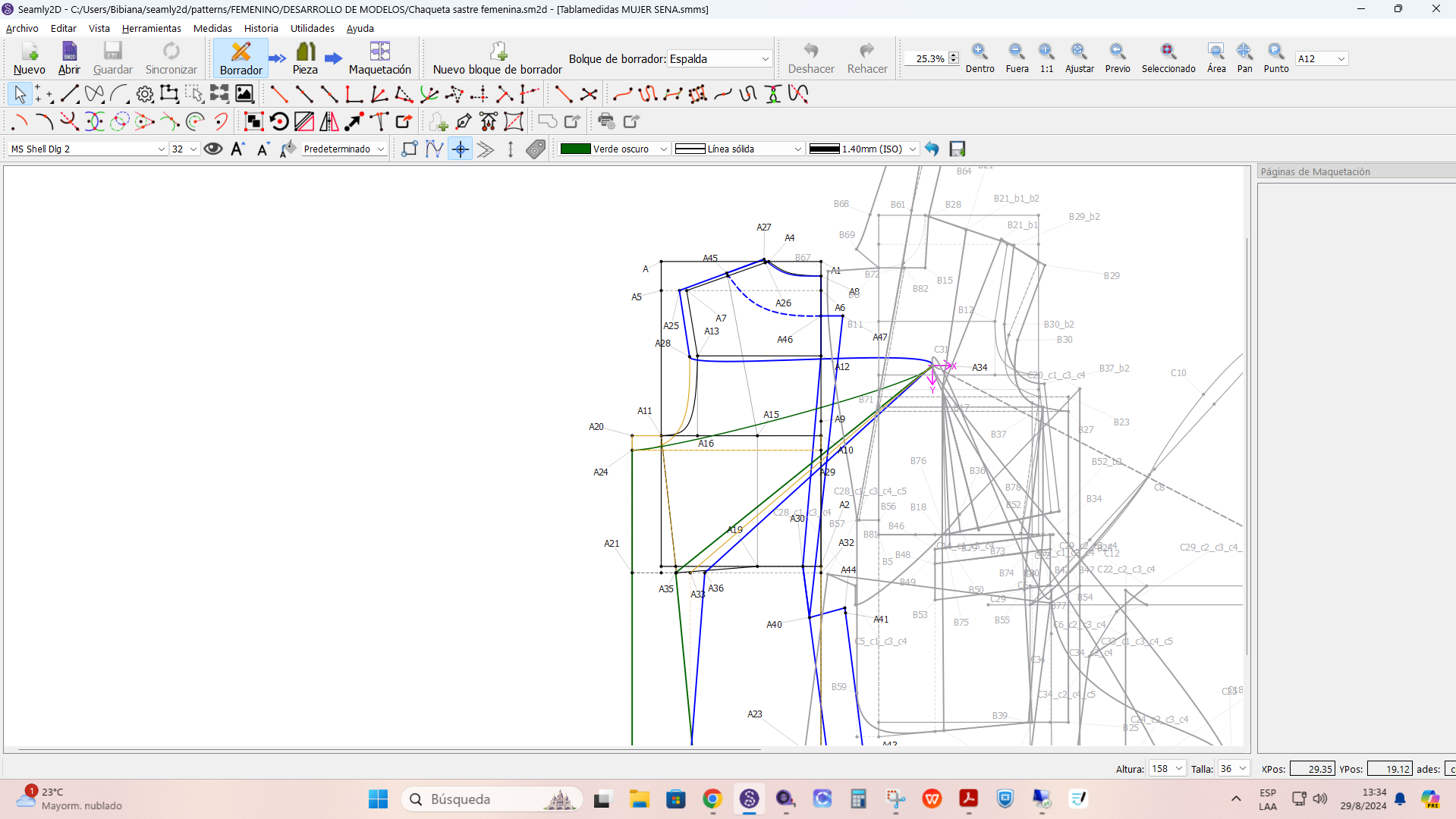Open Maquetación layout mode

coord(379,58)
